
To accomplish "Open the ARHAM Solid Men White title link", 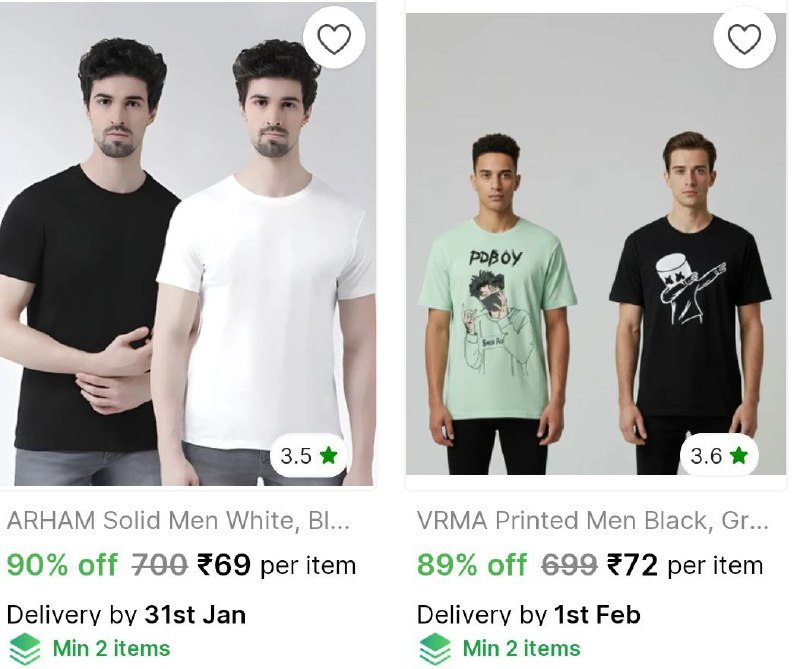I will pos(179,521).
